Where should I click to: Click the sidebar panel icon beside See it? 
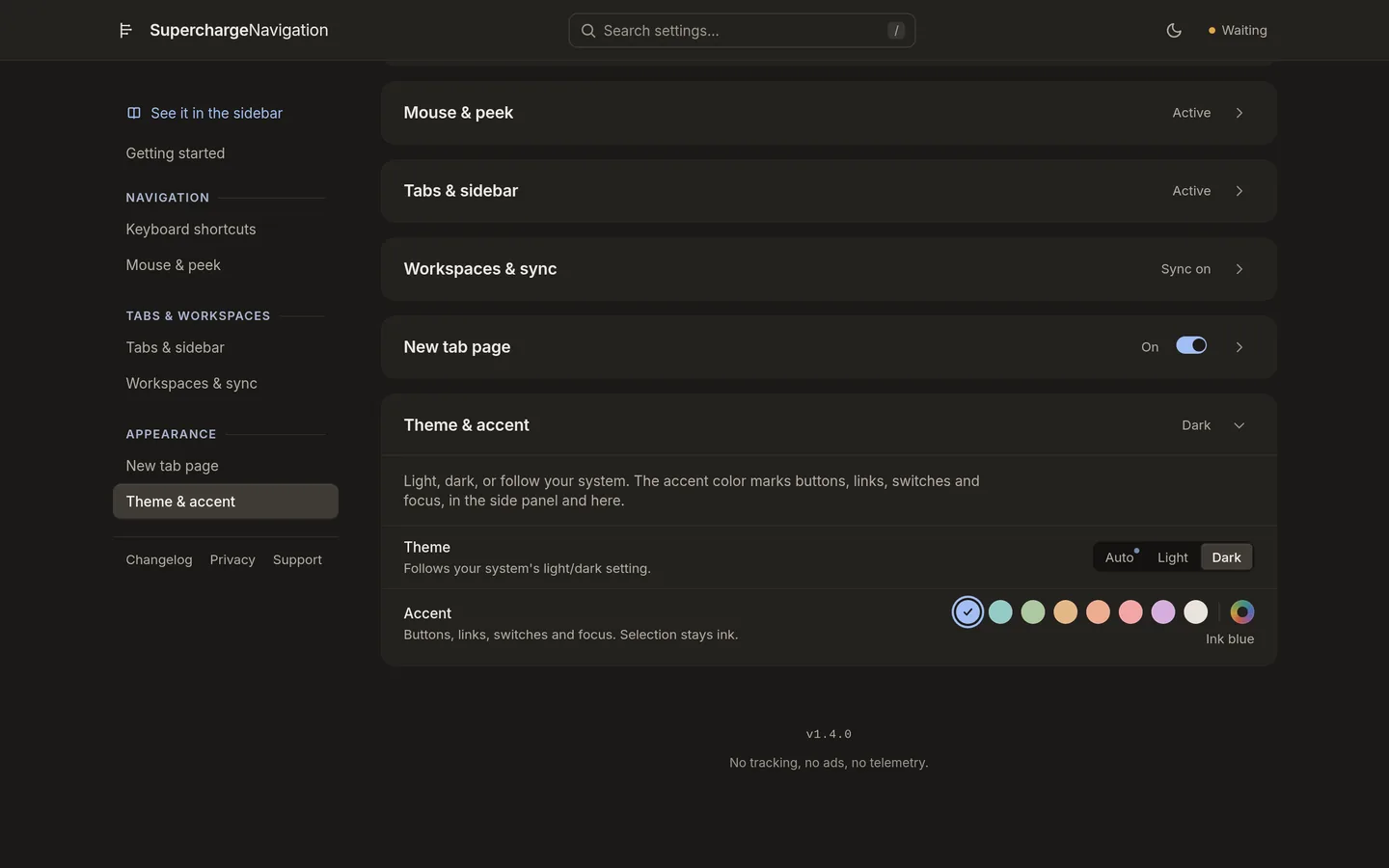coord(134,113)
